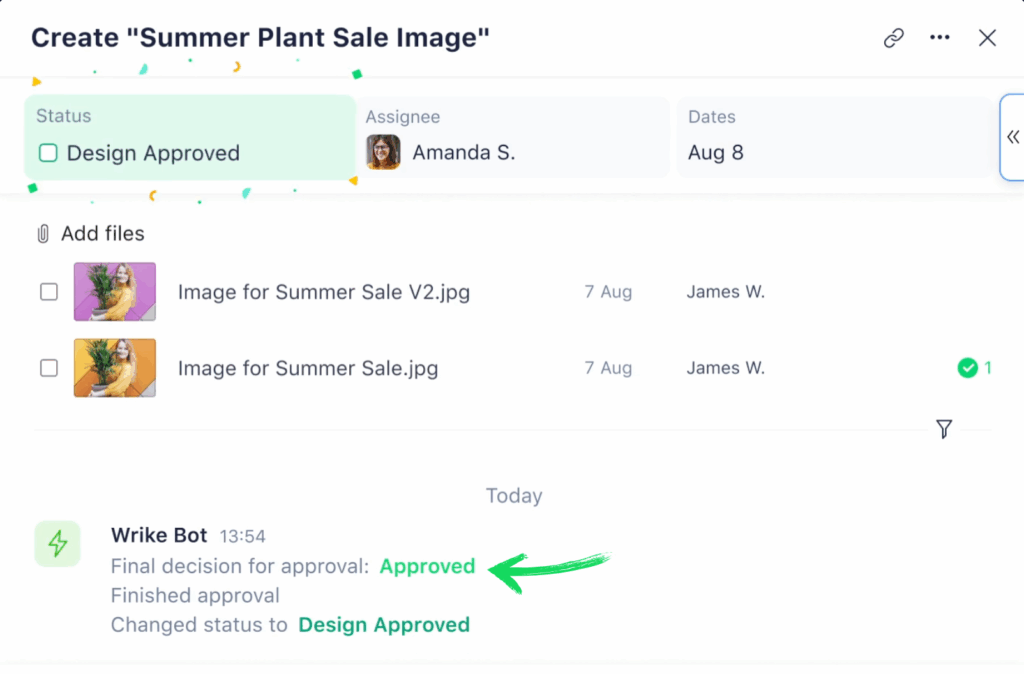Toggle the Design Approved status checkbox
Image resolution: width=1024 pixels, height=674 pixels.
(48, 153)
